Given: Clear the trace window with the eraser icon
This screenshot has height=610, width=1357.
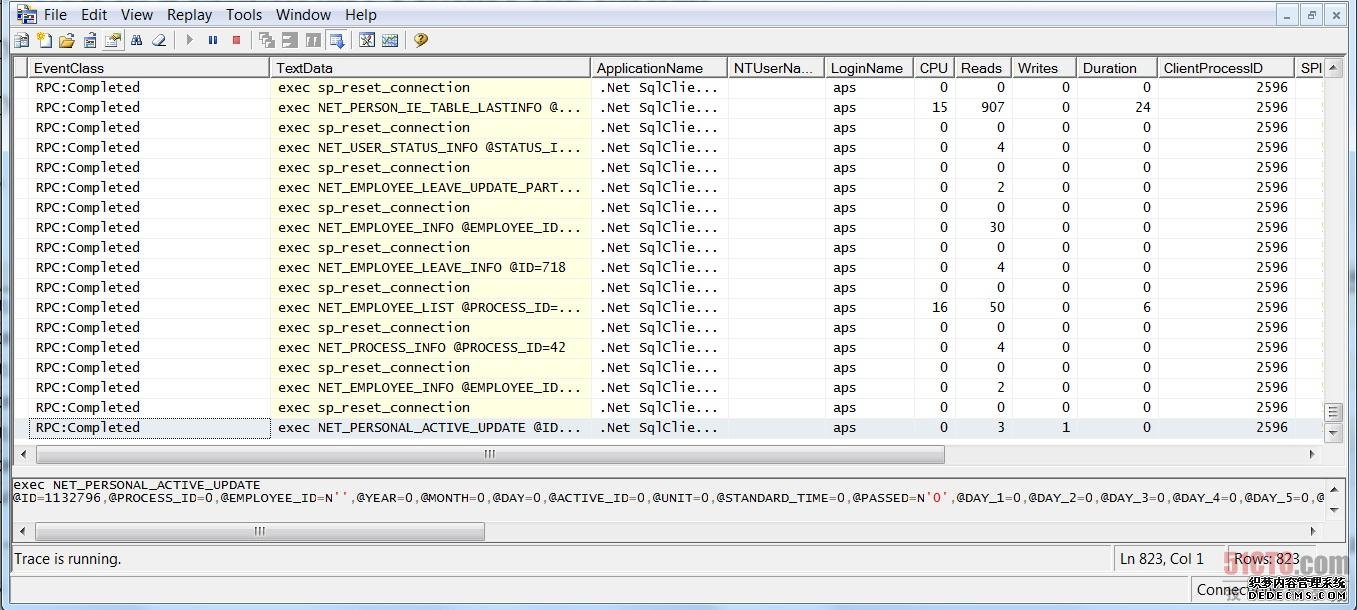Looking at the screenshot, I should [158, 40].
